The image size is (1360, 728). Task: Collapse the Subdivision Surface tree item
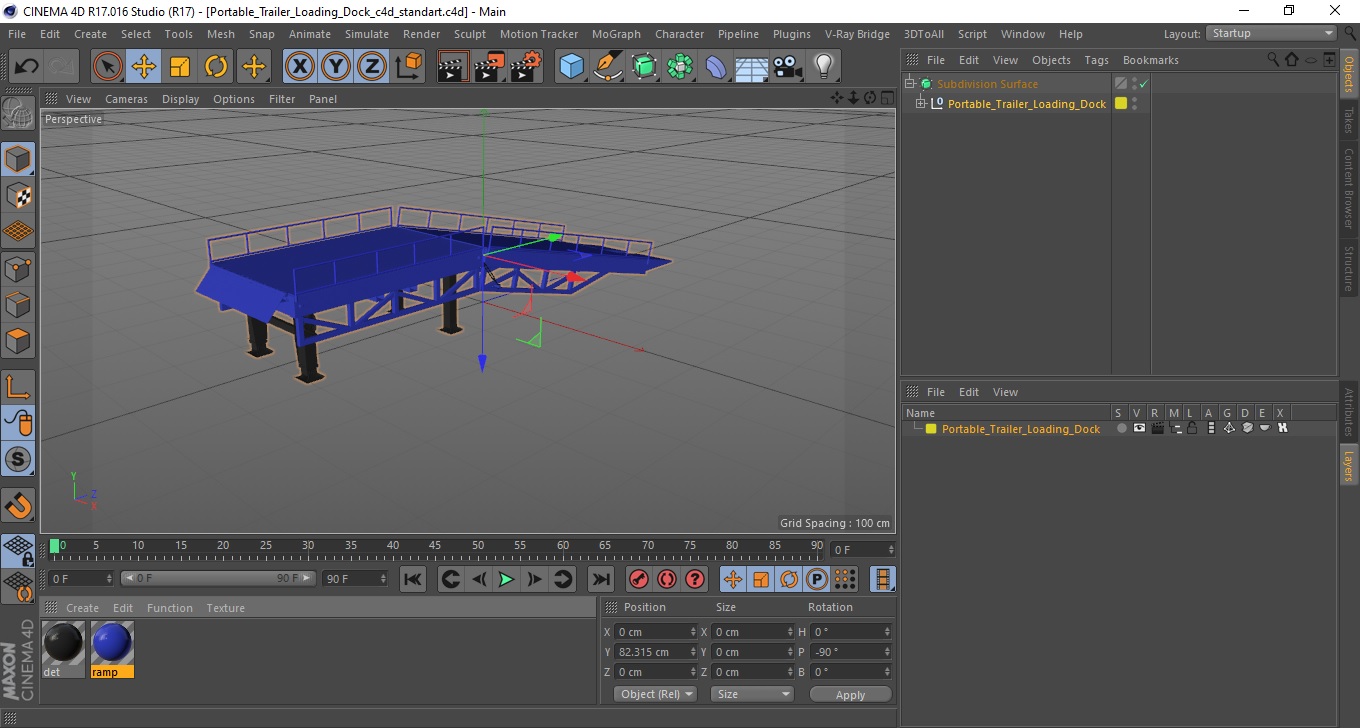coord(910,84)
